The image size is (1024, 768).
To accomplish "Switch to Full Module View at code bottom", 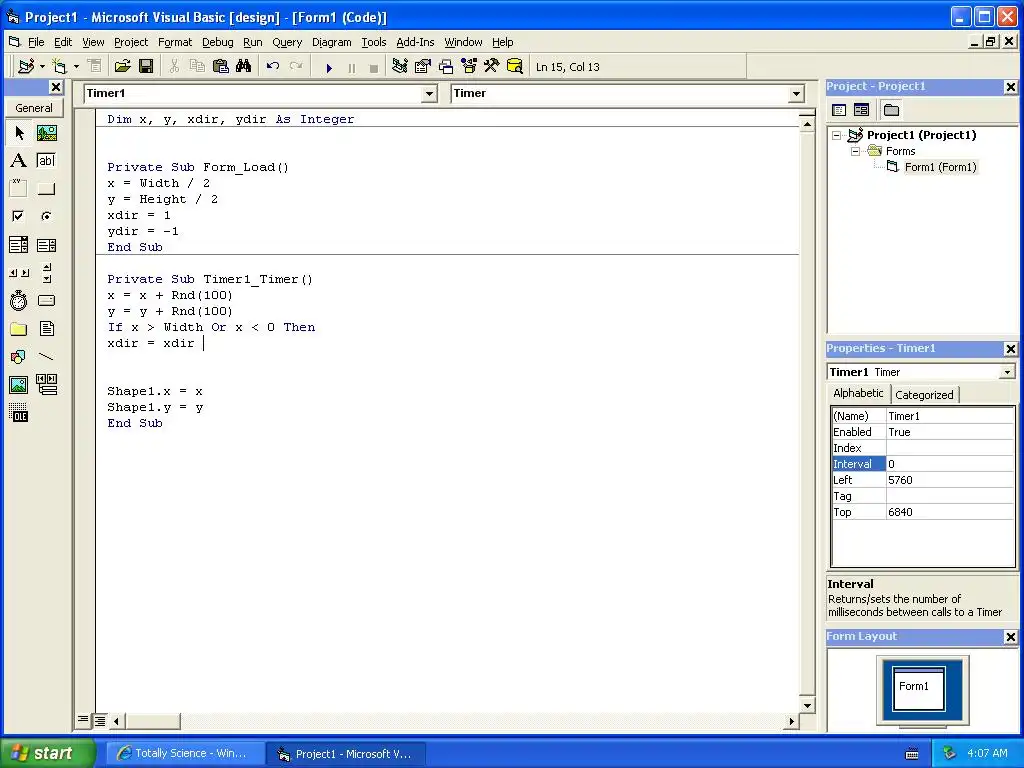I will coord(100,720).
